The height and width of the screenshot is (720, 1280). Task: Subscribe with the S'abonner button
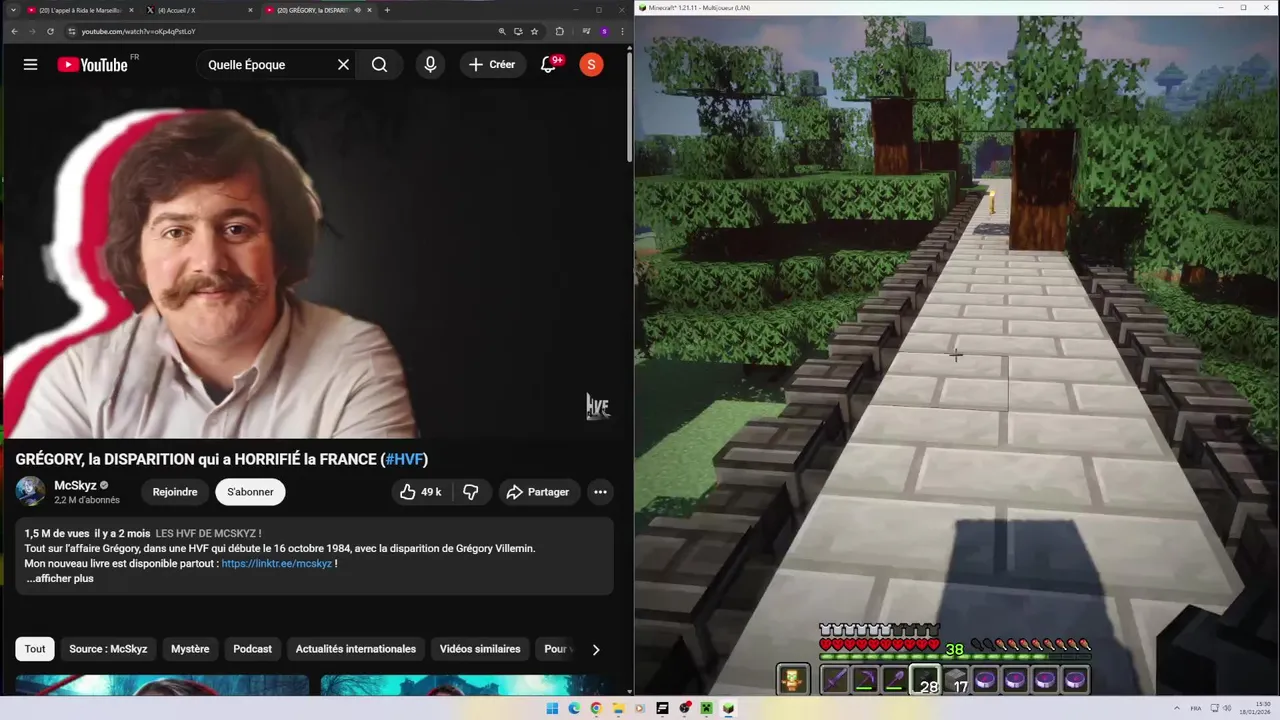click(250, 492)
